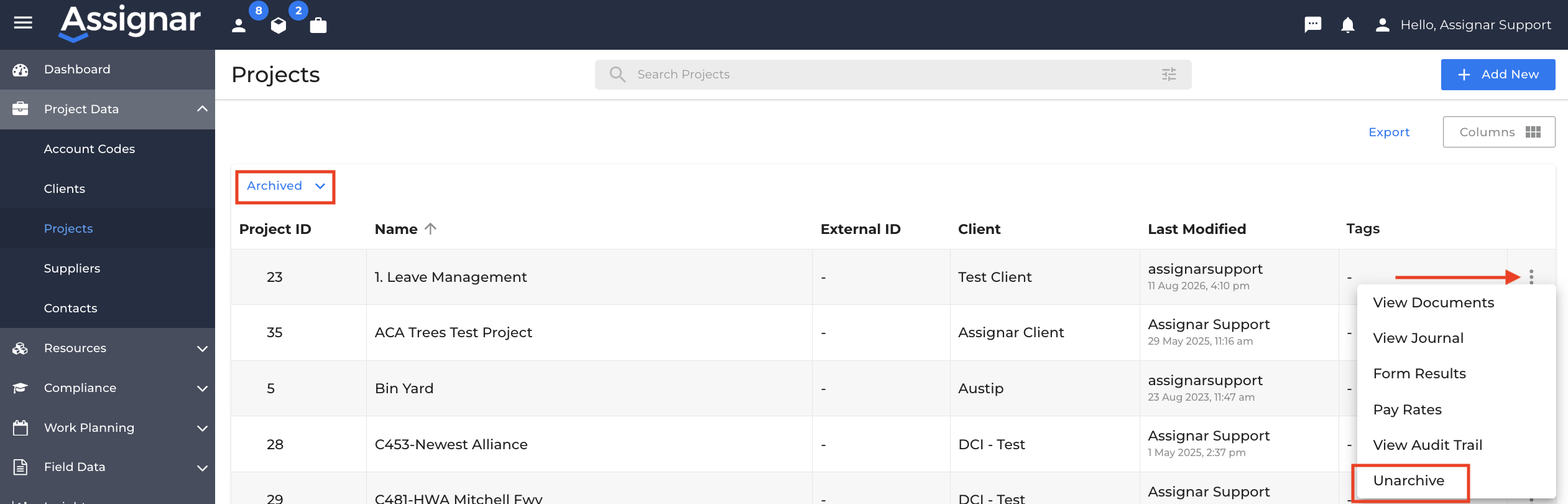1568x504 pixels.
Task: Click the Field Data document icon
Action: click(x=21, y=467)
